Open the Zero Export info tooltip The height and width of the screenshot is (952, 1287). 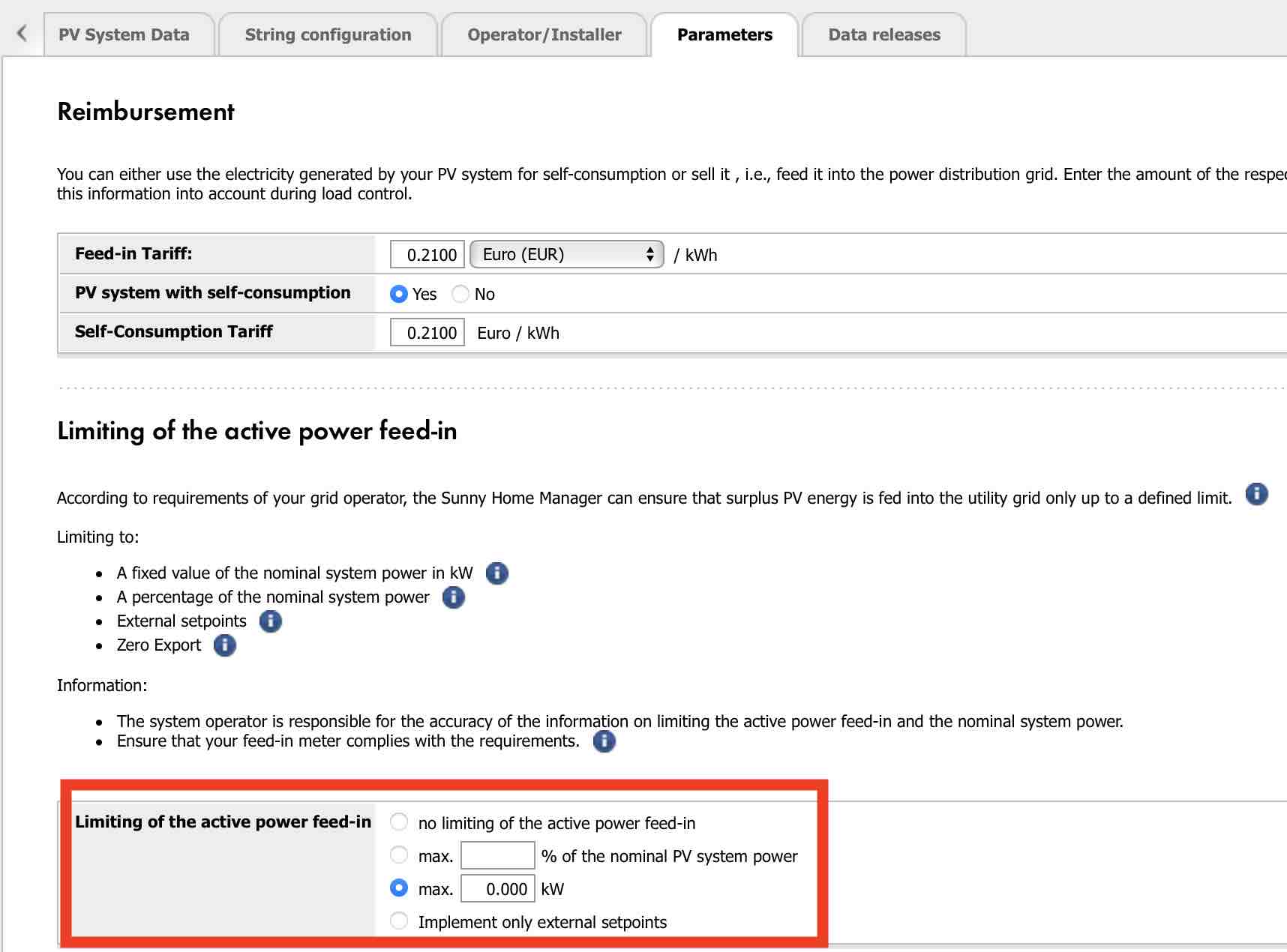[223, 645]
